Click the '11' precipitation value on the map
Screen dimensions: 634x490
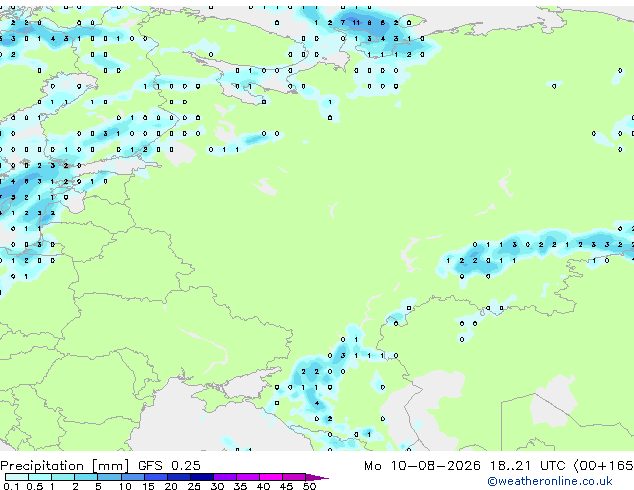(356, 23)
